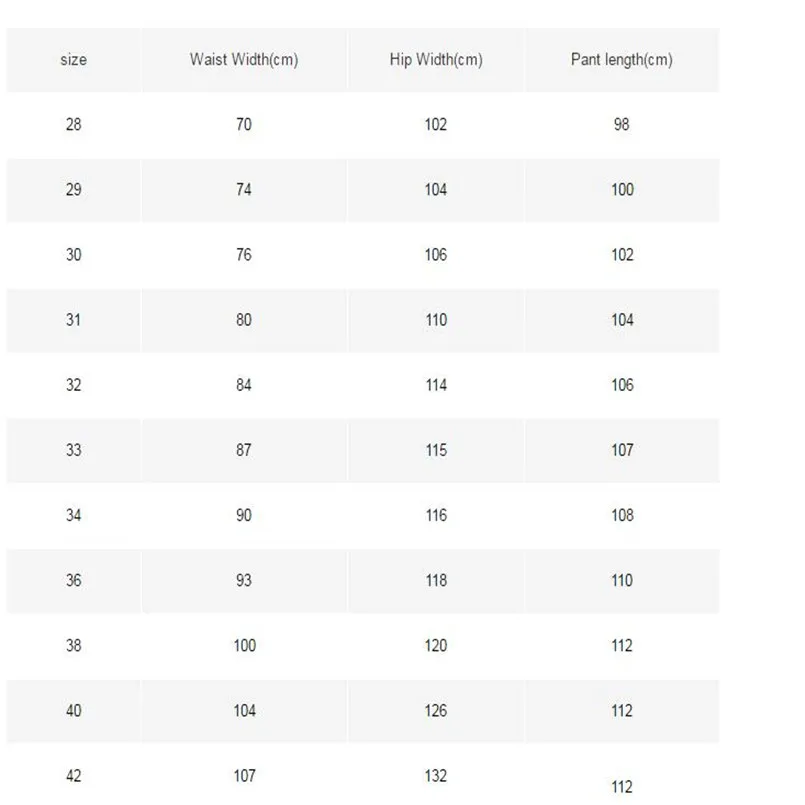Image resolution: width=805 pixels, height=805 pixels.
Task: Select waist value 100 in the size 38 row
Action: (x=244, y=645)
